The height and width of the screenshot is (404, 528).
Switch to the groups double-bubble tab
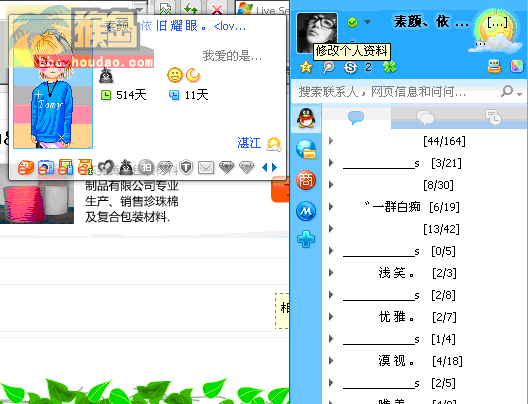pos(425,117)
